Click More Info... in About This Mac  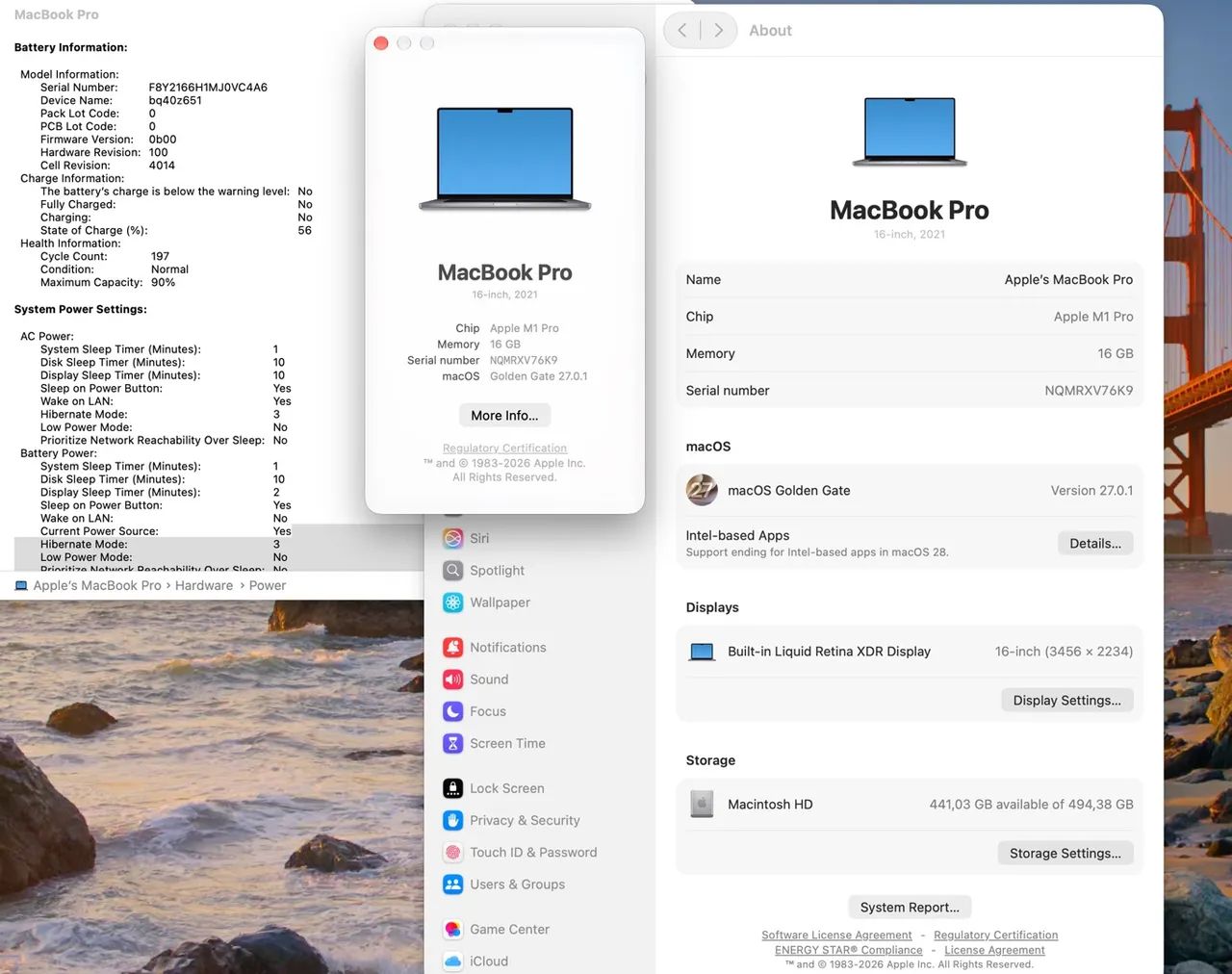(x=504, y=415)
